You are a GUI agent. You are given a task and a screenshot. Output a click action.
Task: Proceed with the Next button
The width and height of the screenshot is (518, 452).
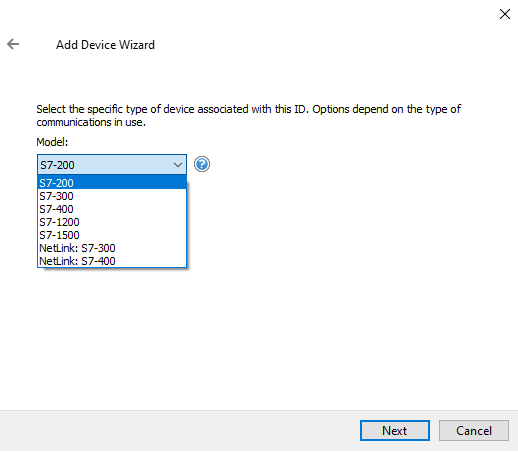[x=395, y=430]
